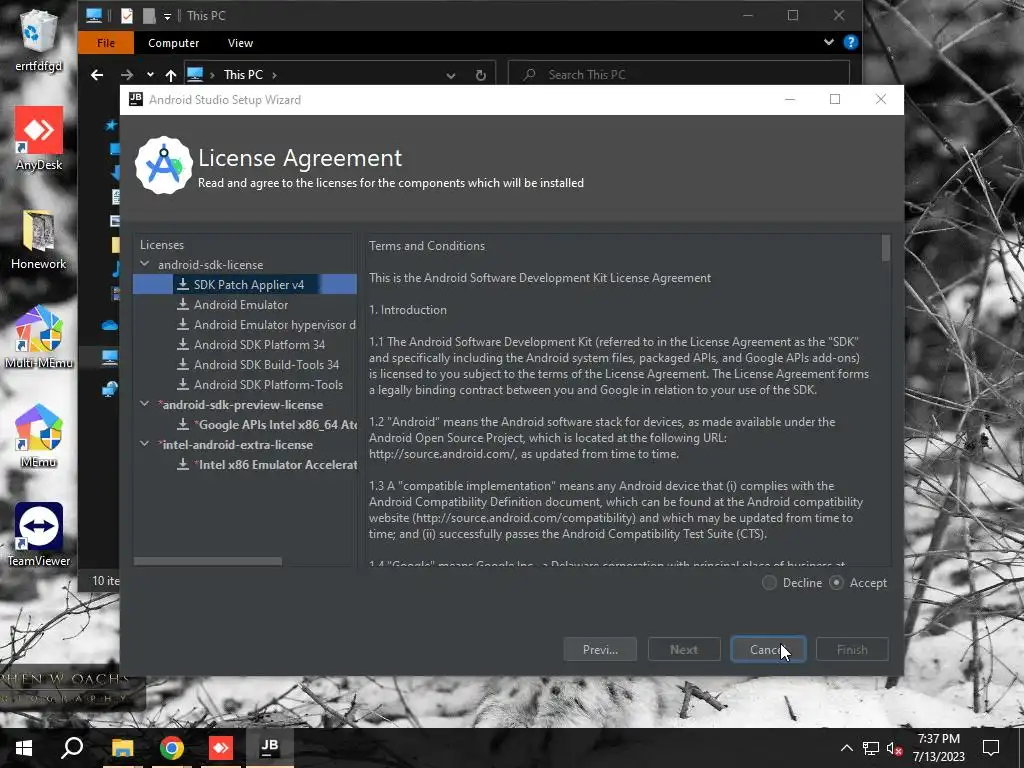Click the Android Studio logo icon
The width and height of the screenshot is (1024, 768).
pyautogui.click(x=164, y=166)
